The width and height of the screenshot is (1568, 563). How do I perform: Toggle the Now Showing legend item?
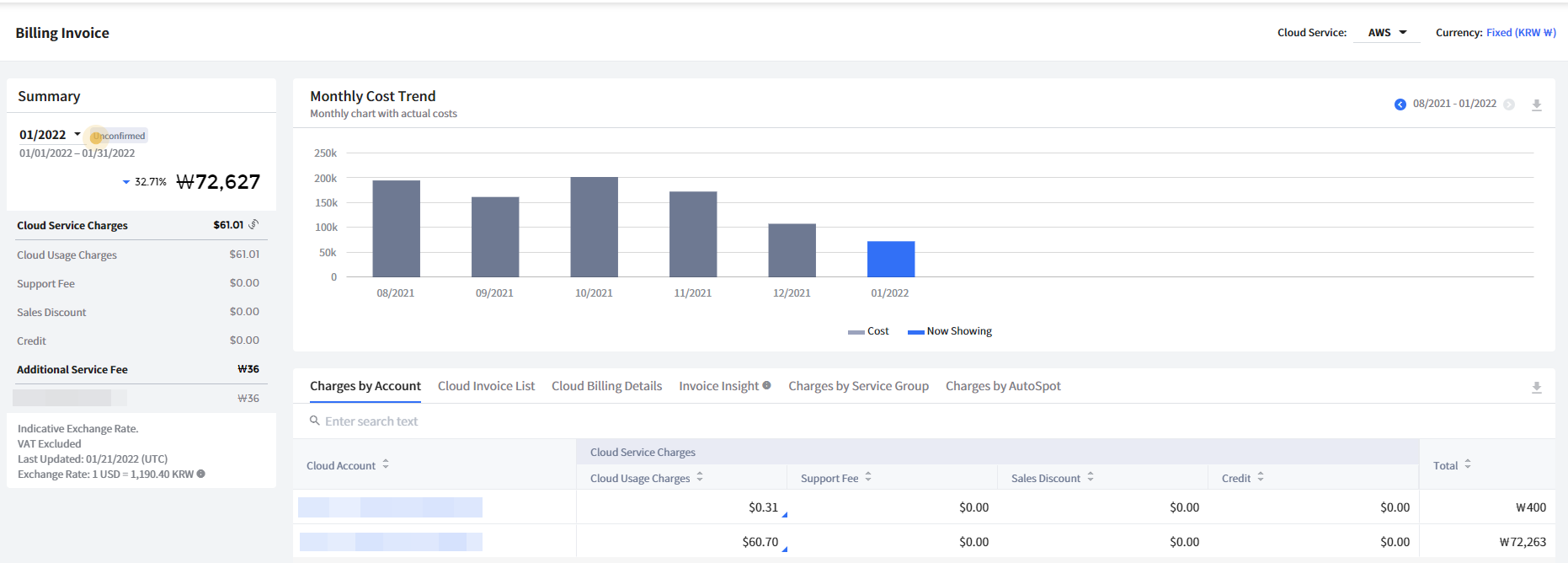tap(950, 331)
